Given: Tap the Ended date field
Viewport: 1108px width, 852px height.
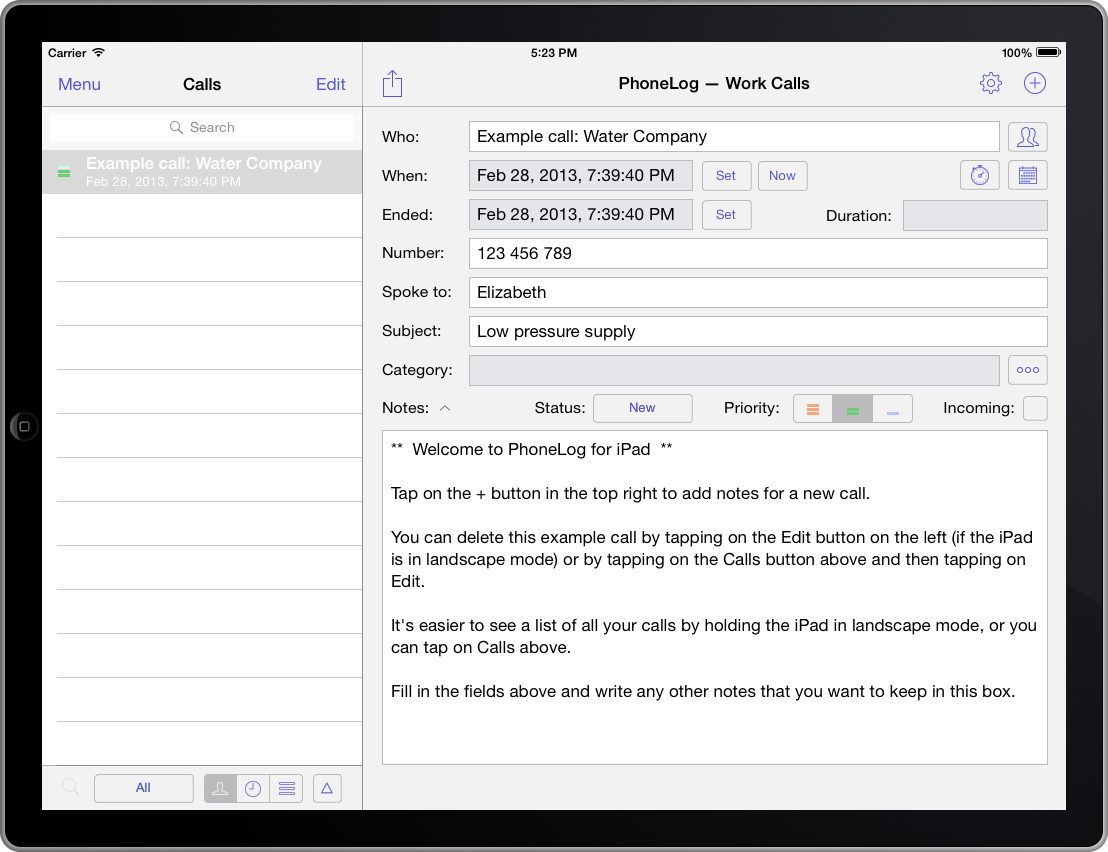Looking at the screenshot, I should coord(581,215).
